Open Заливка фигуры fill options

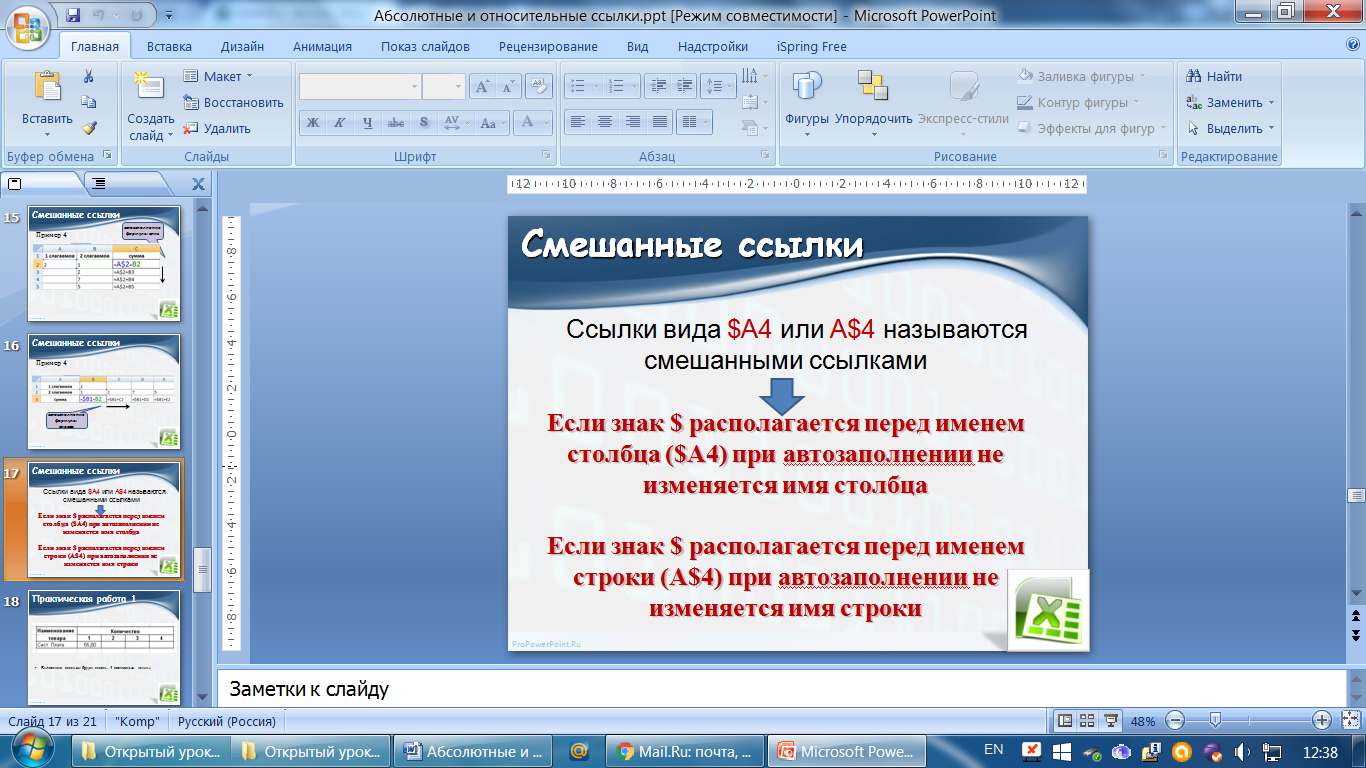[x=1082, y=76]
